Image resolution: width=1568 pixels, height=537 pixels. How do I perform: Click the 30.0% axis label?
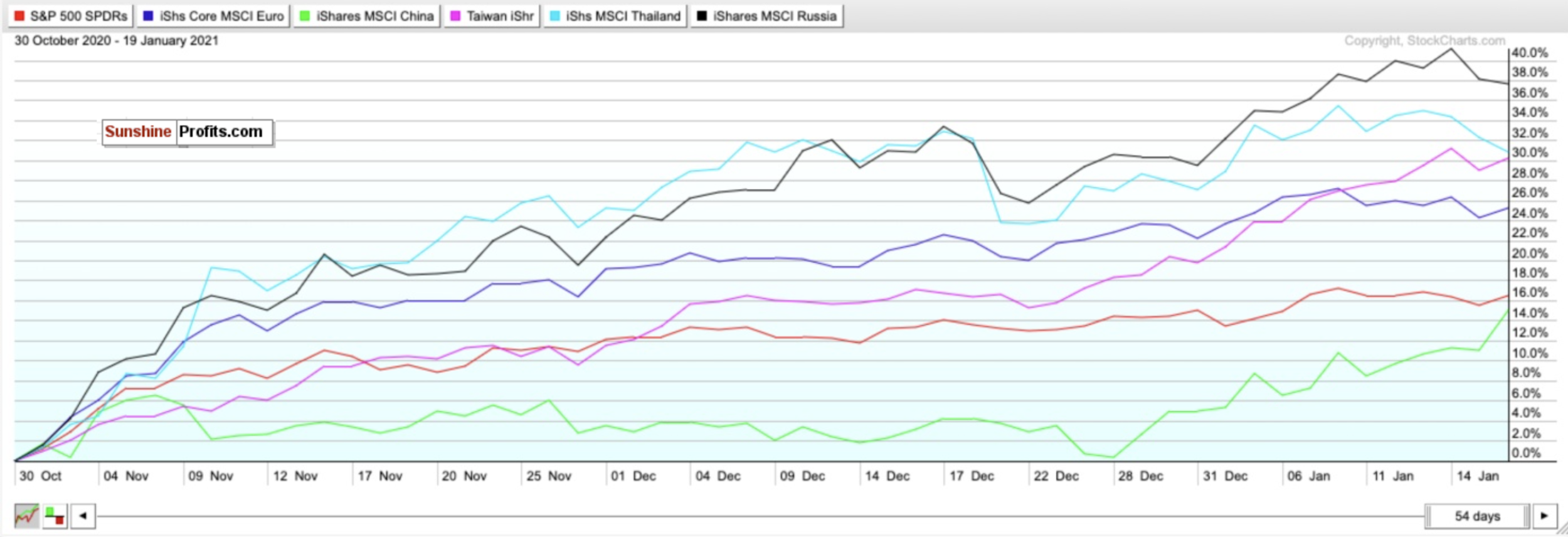coord(1529,152)
